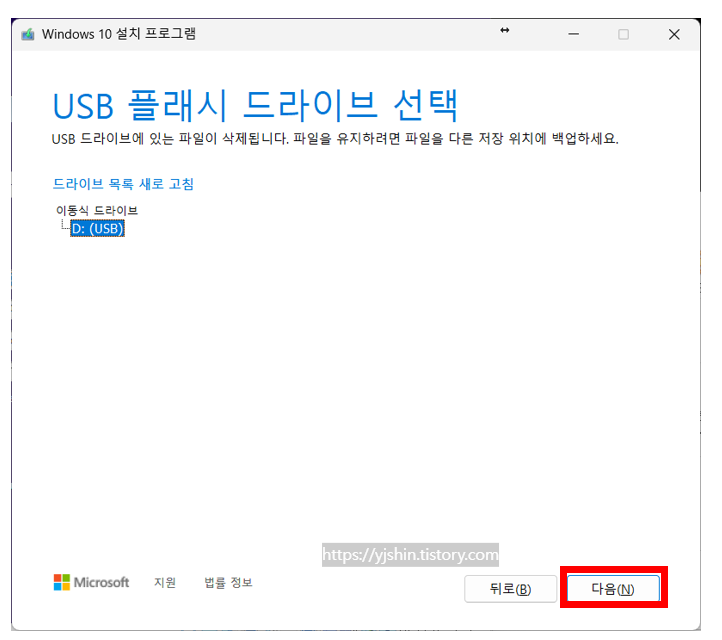Screen dimensions: 722x640
Task: Click the Microsoft logo
Action: tap(91, 582)
